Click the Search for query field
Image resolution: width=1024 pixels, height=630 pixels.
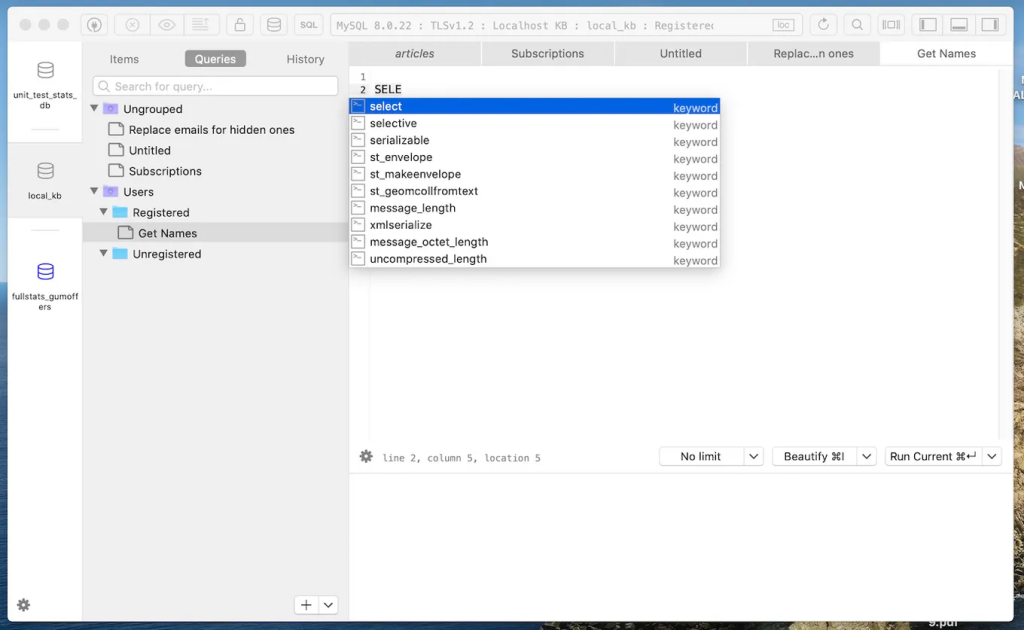pyautogui.click(x=215, y=87)
